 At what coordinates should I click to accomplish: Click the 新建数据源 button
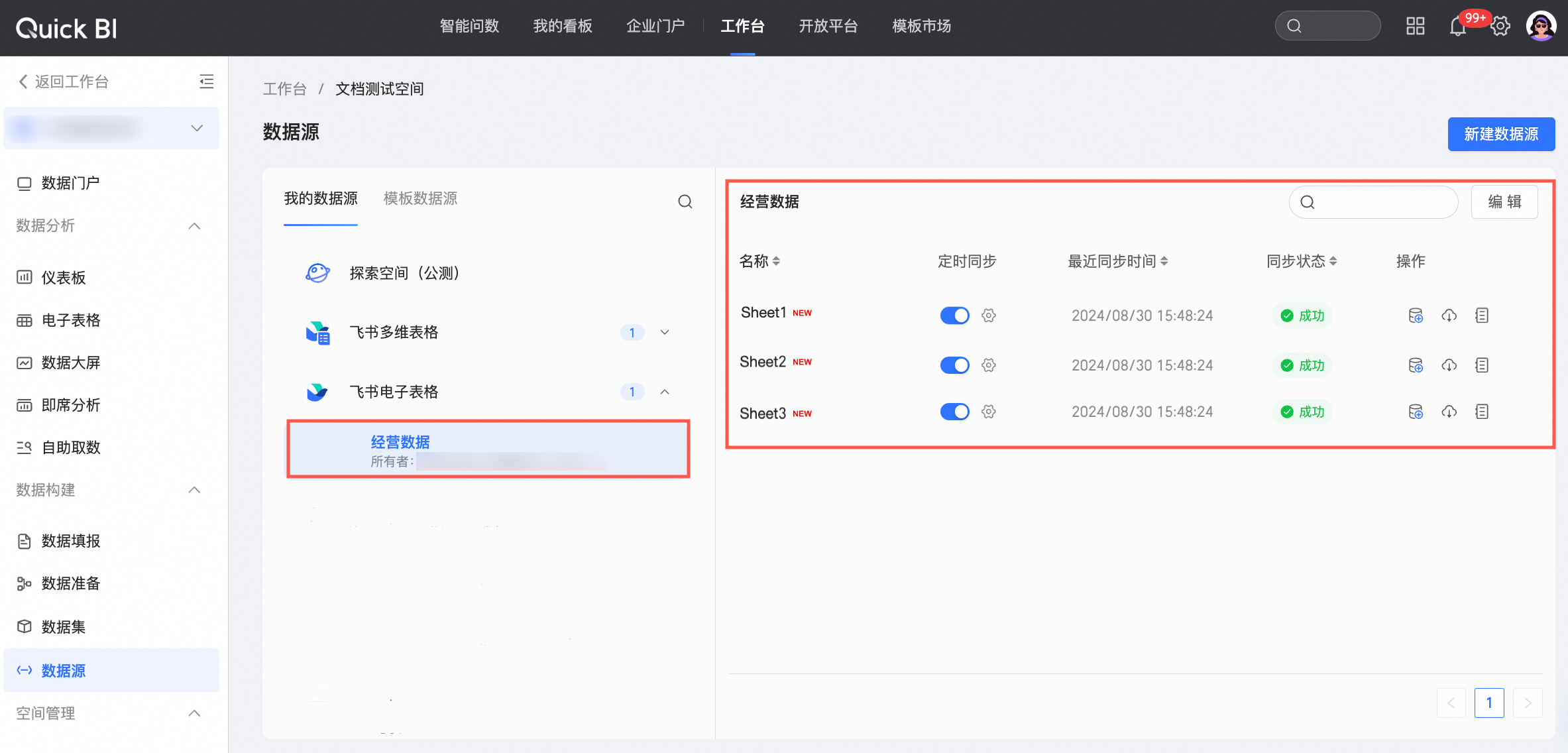(1501, 135)
